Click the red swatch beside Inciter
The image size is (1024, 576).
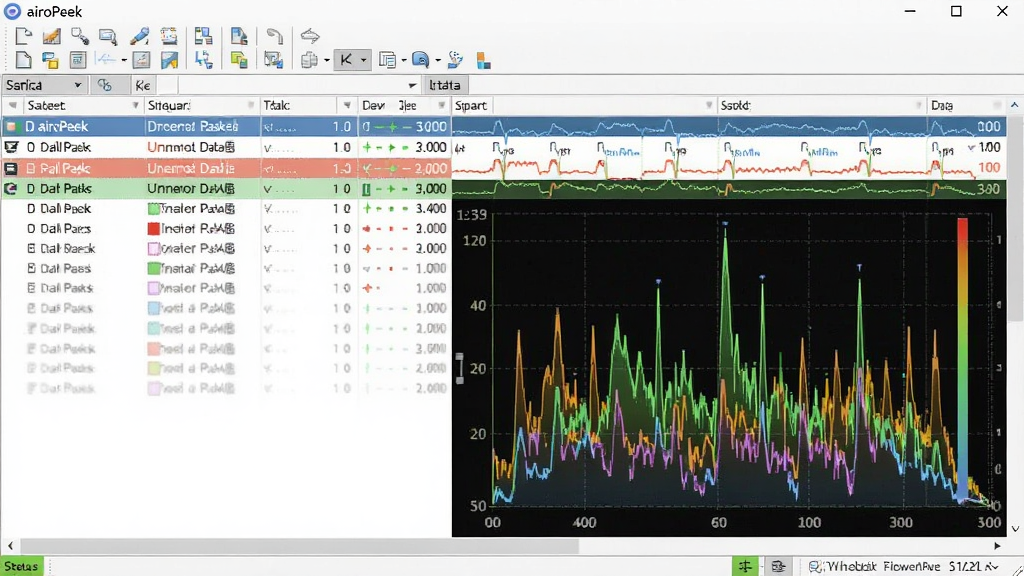point(153,229)
